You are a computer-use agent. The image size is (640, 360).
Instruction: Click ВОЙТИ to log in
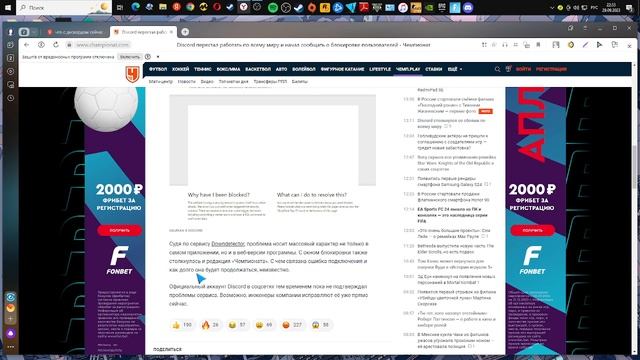523,69
